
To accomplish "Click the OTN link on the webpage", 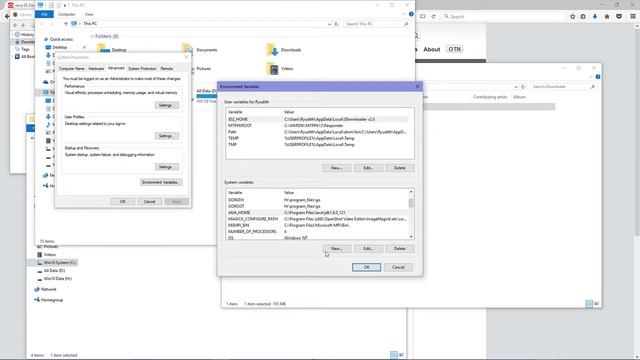I will coord(454,49).
